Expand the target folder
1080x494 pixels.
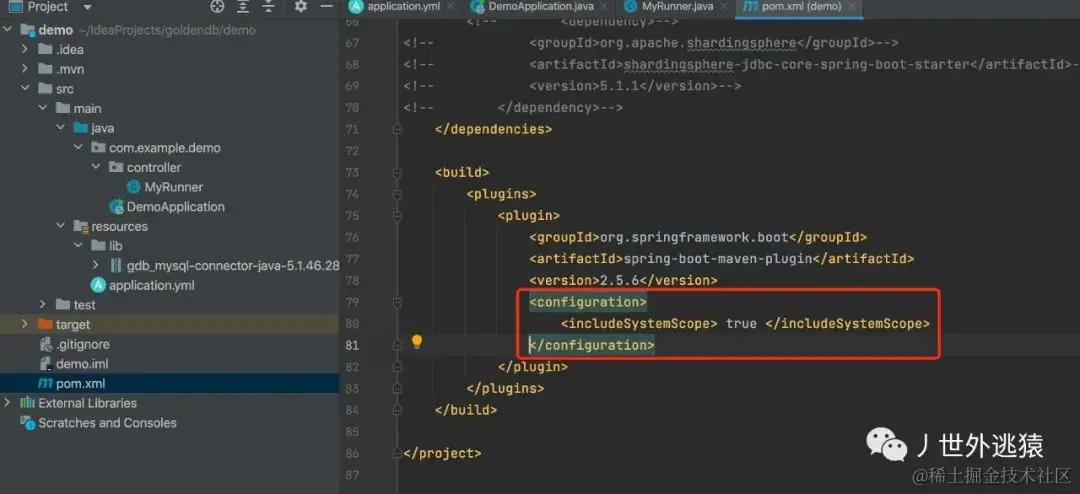point(25,324)
